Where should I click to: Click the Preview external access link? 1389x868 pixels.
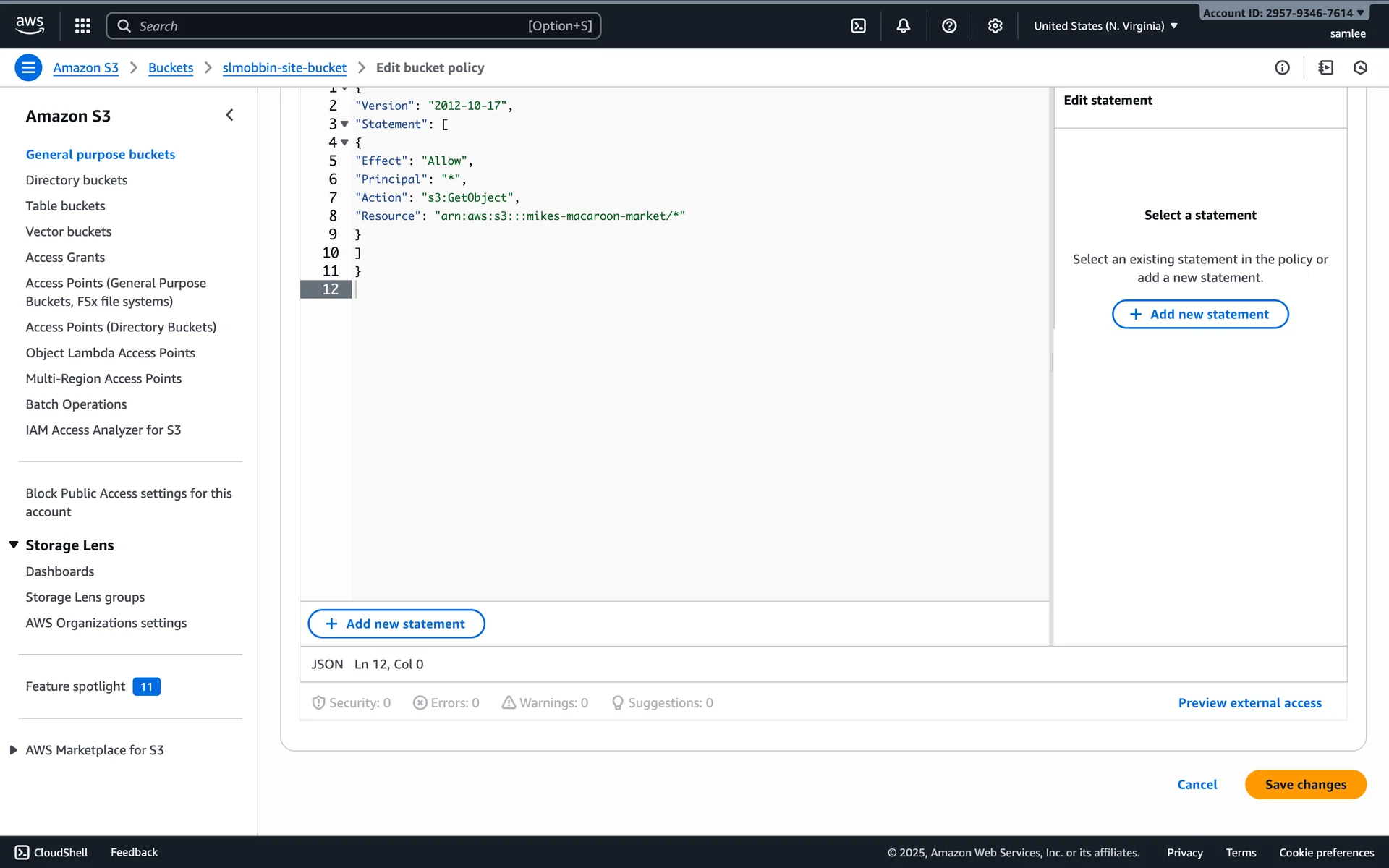point(1249,702)
